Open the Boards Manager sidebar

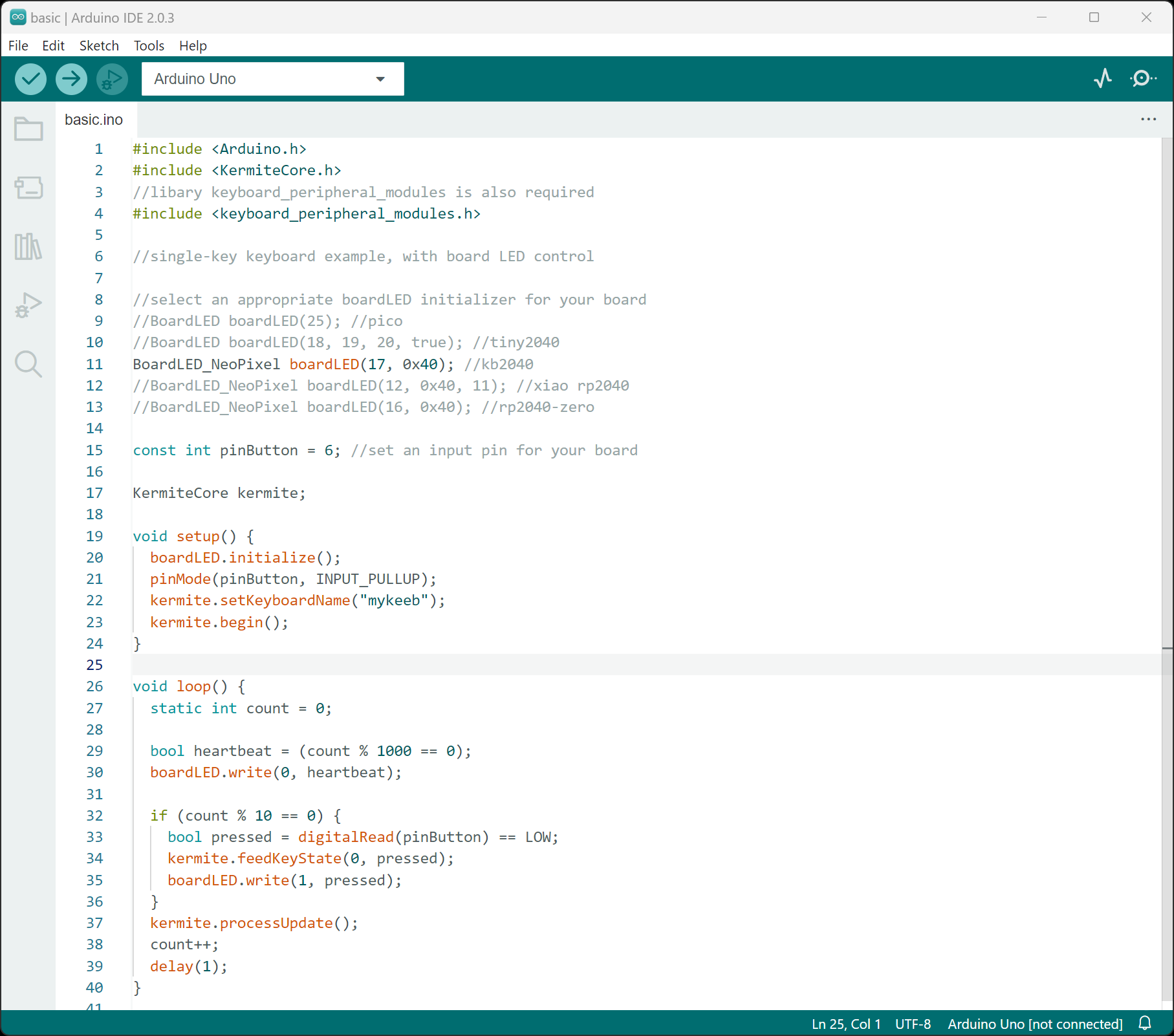[x=28, y=188]
